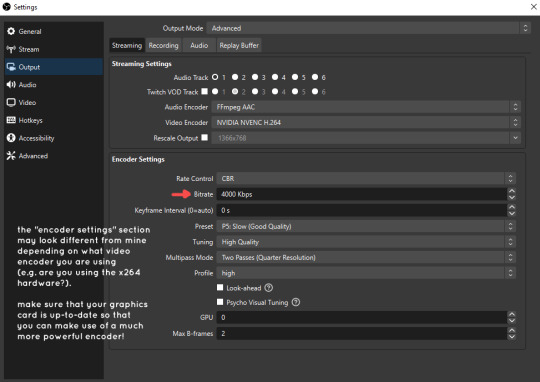Click the Hotkeys keyboard icon in sidebar
Image resolution: width=540 pixels, height=382 pixels.
click(11, 120)
